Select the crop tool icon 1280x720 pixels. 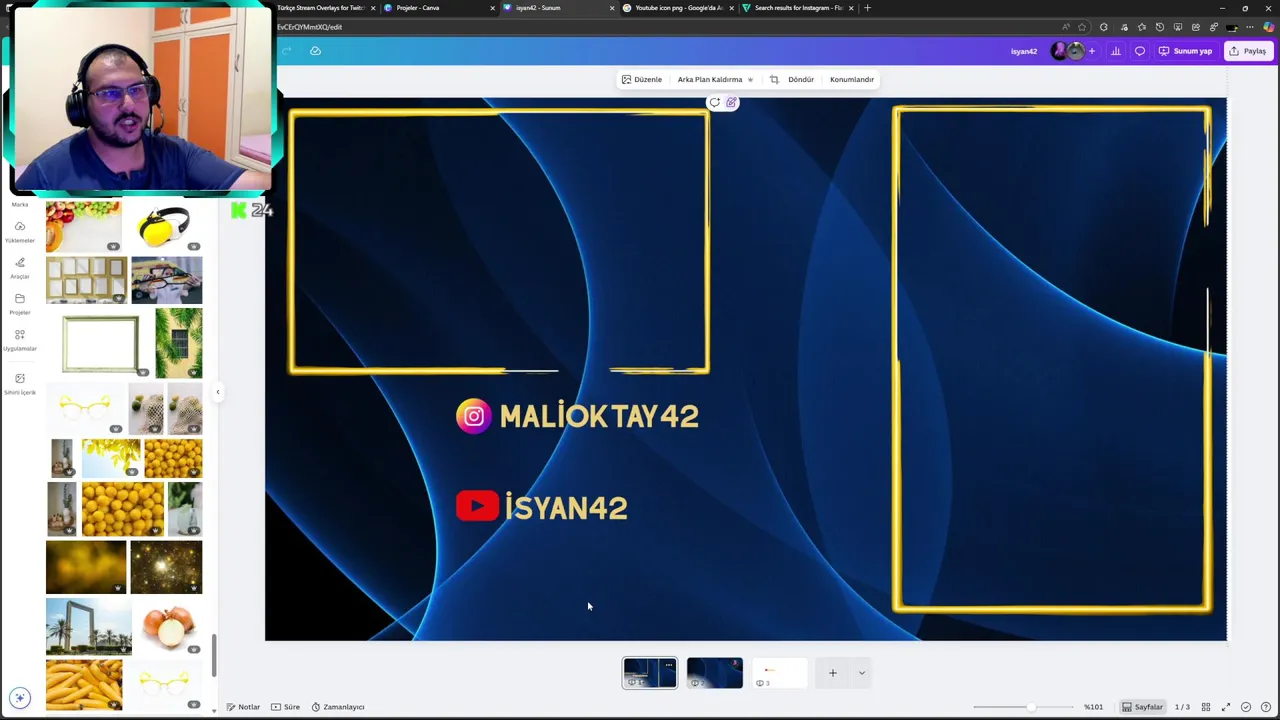(773, 79)
